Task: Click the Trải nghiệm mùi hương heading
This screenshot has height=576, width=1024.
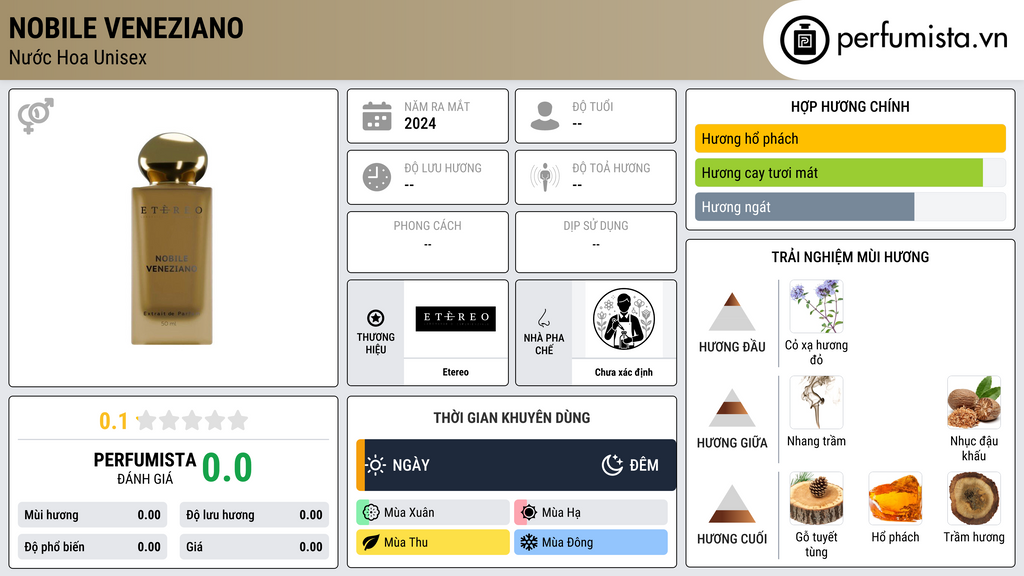Action: click(x=850, y=257)
